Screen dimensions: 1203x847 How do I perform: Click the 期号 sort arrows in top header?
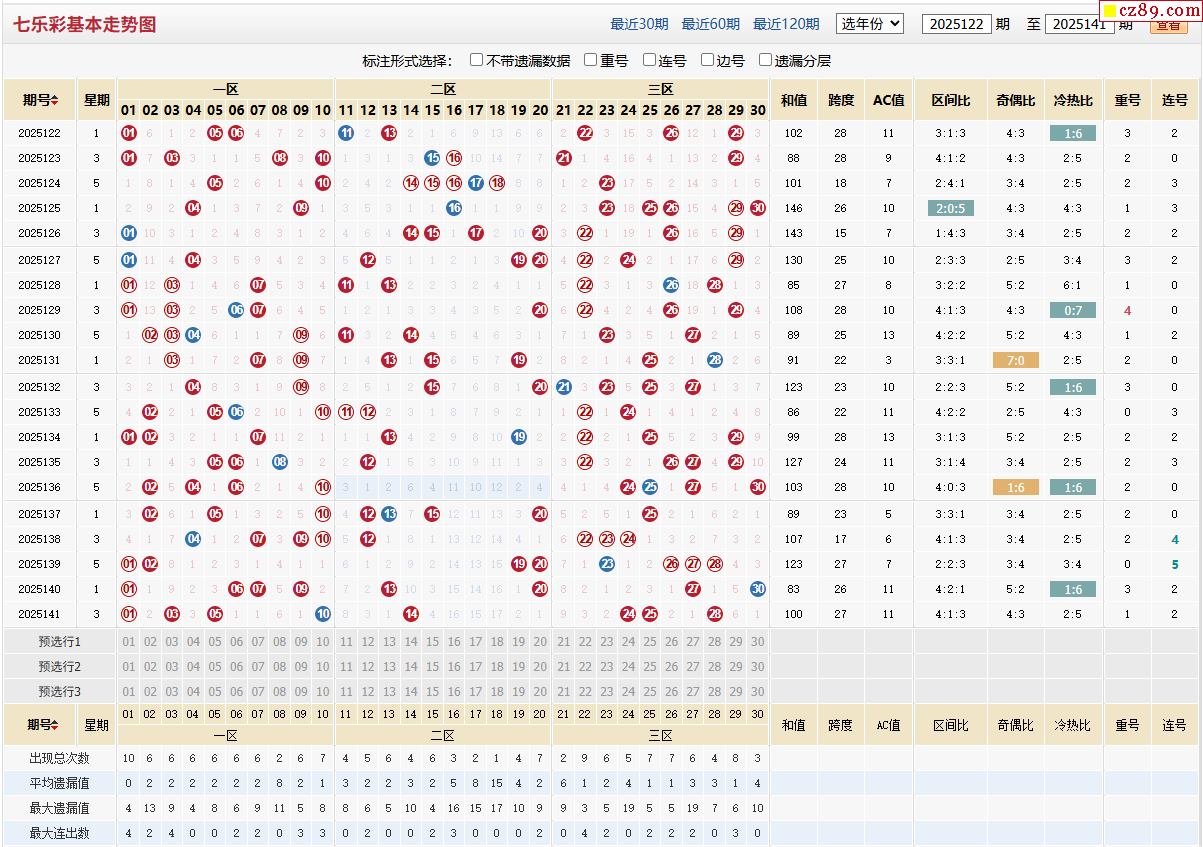click(54, 100)
